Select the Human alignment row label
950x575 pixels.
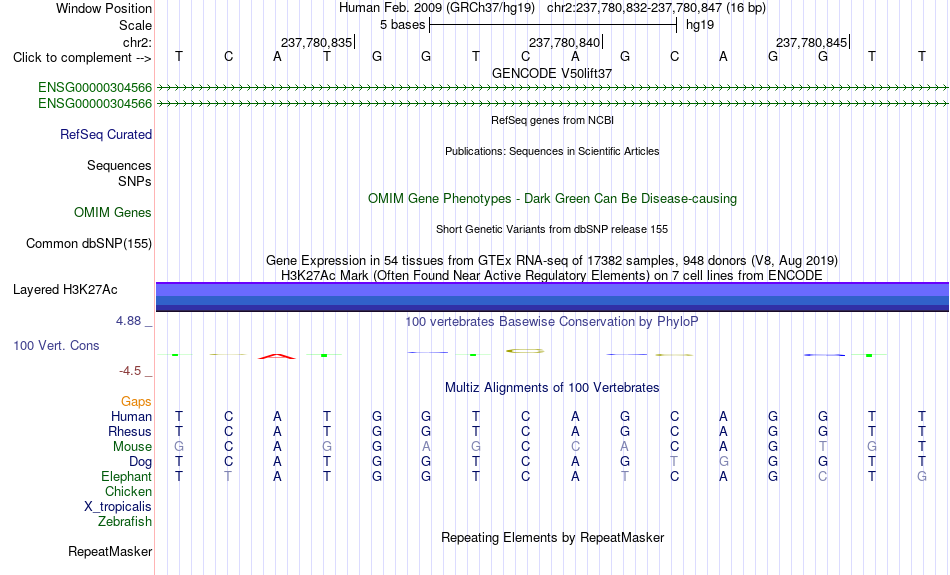131,416
